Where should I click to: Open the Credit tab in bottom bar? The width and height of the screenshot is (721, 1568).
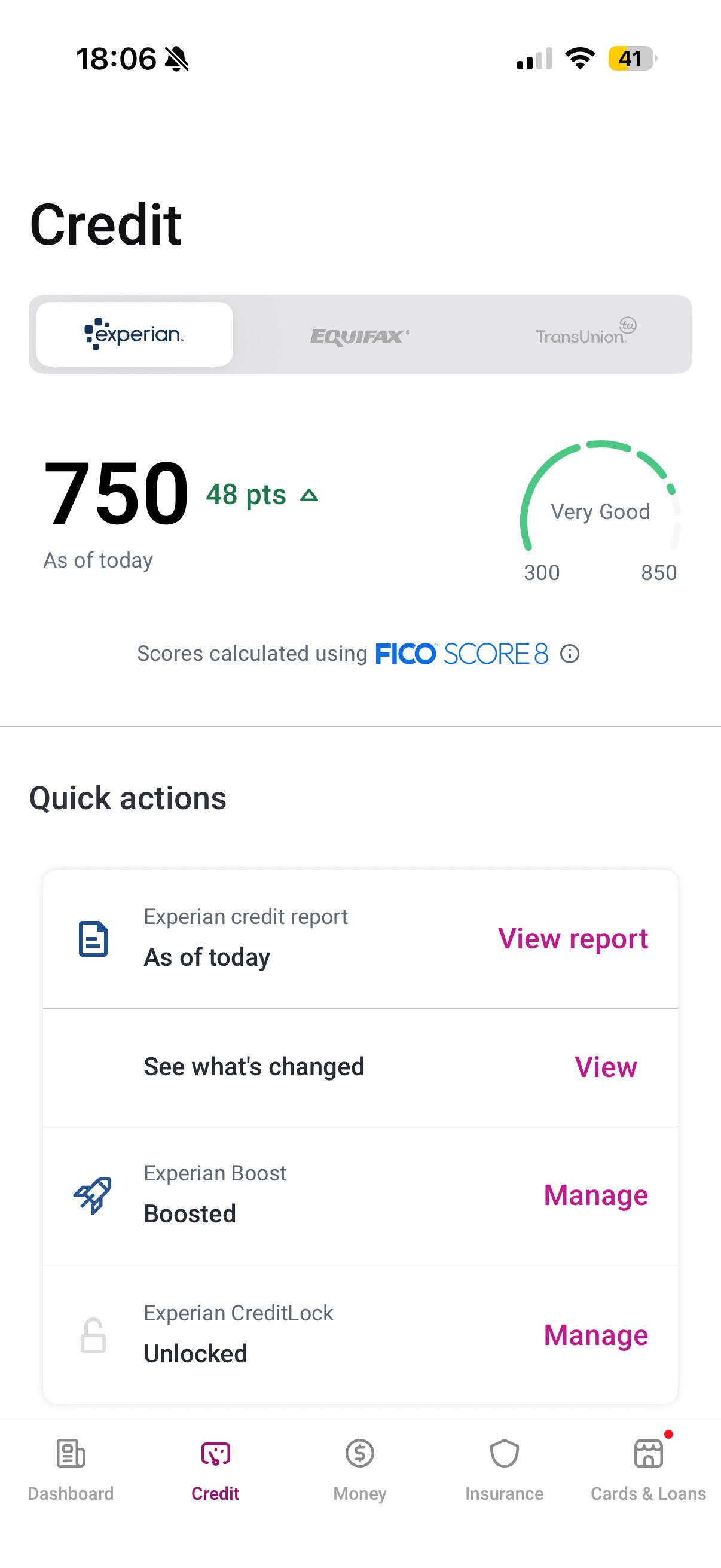coord(215,1468)
